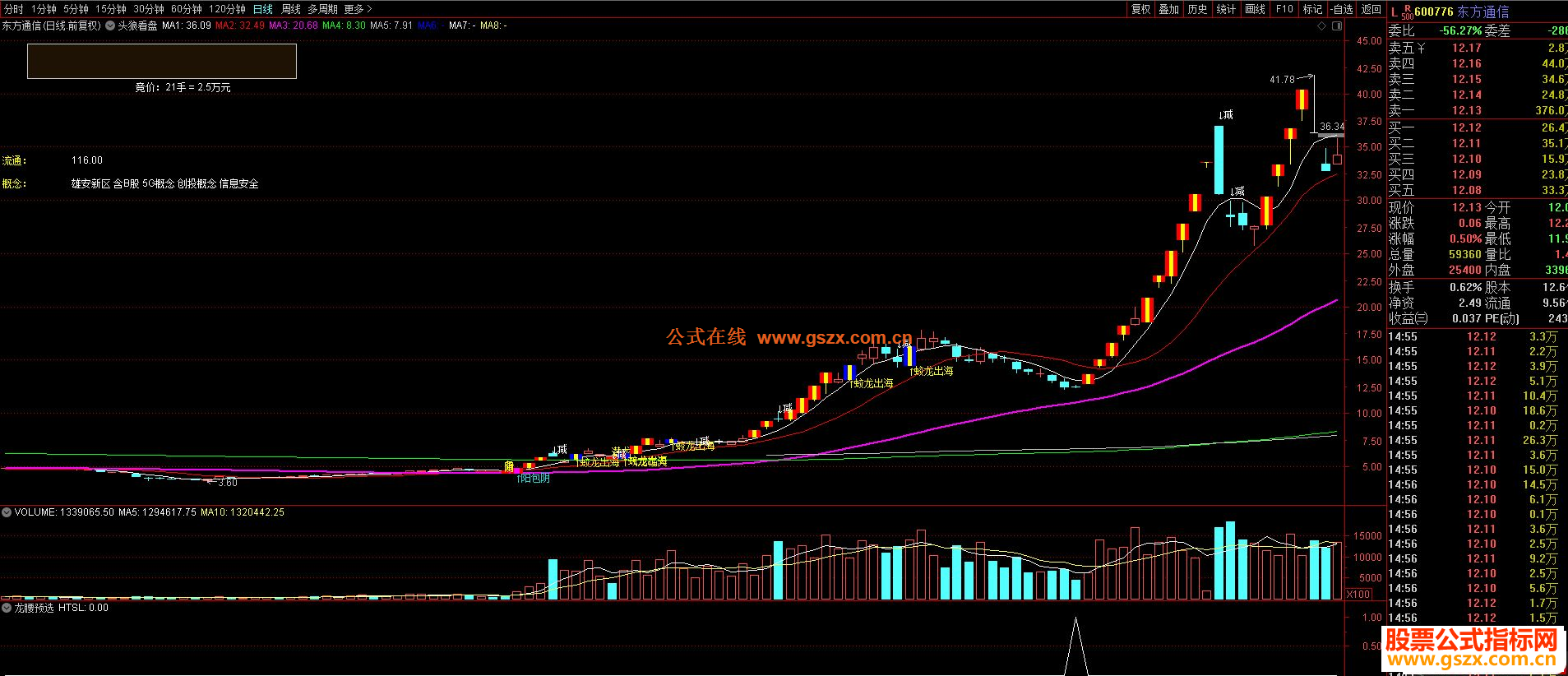Open the 历史 history button

click(1197, 9)
